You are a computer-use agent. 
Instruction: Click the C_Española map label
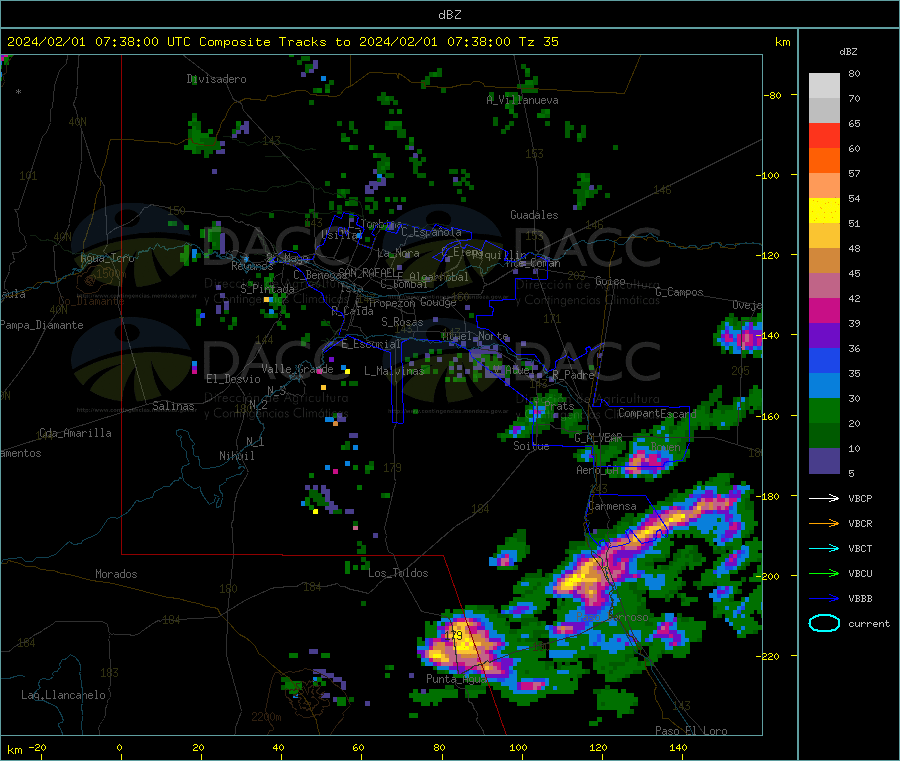431,232
